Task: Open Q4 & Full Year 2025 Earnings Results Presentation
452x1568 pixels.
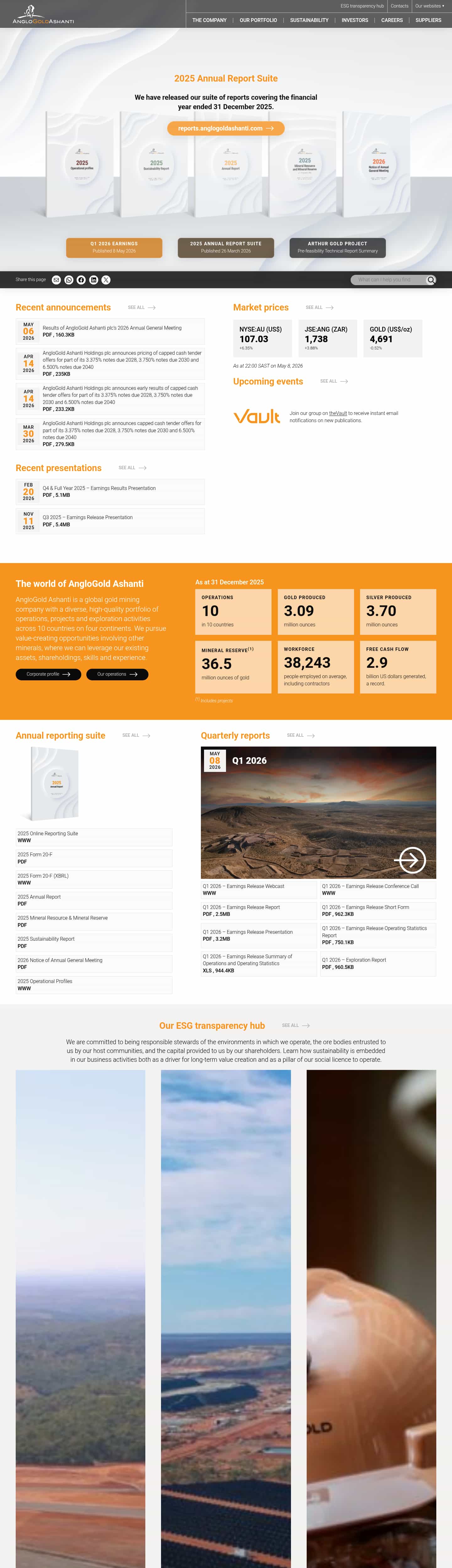Action: pyautogui.click(x=110, y=492)
